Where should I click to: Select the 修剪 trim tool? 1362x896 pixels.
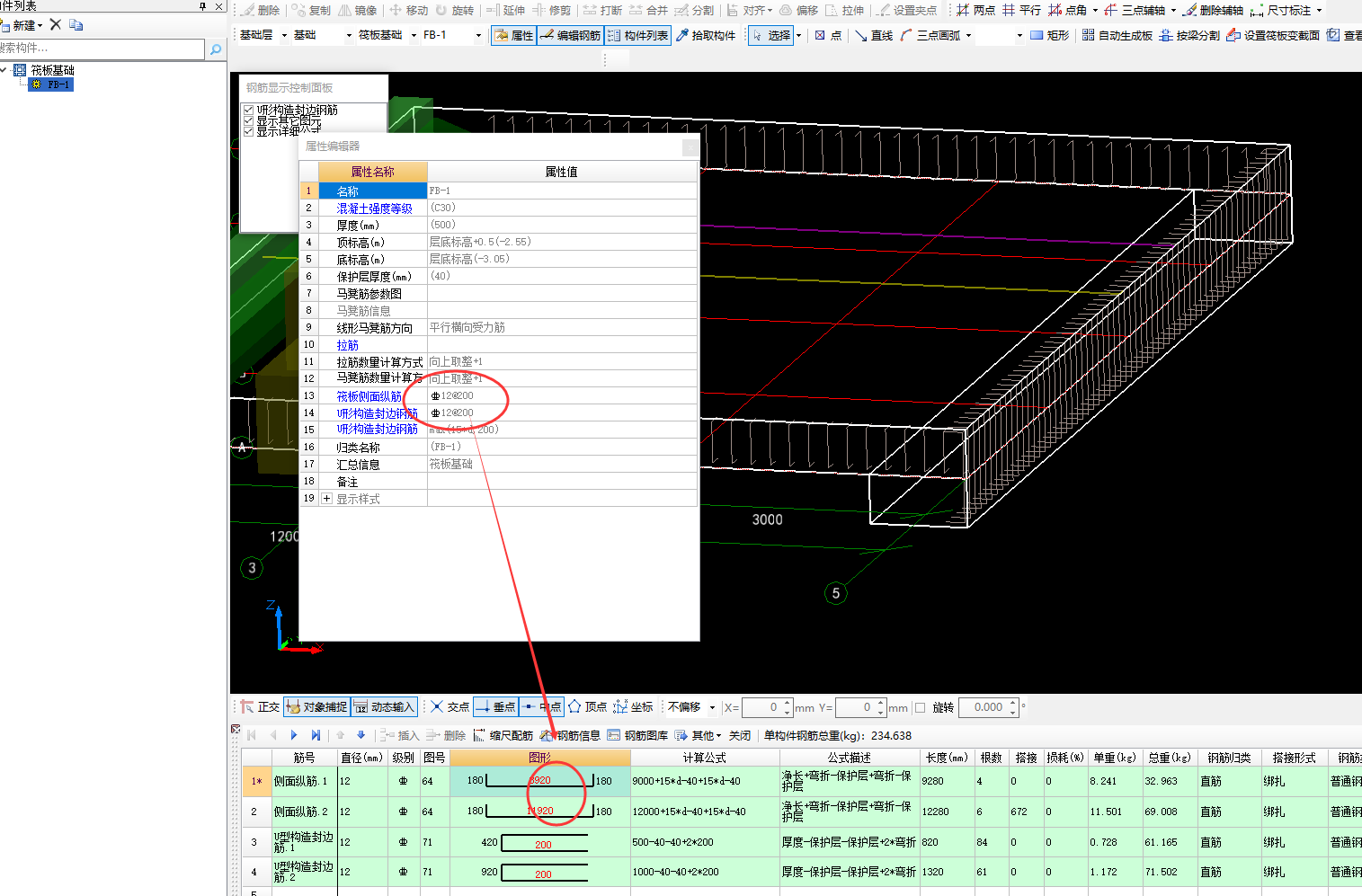[x=552, y=10]
